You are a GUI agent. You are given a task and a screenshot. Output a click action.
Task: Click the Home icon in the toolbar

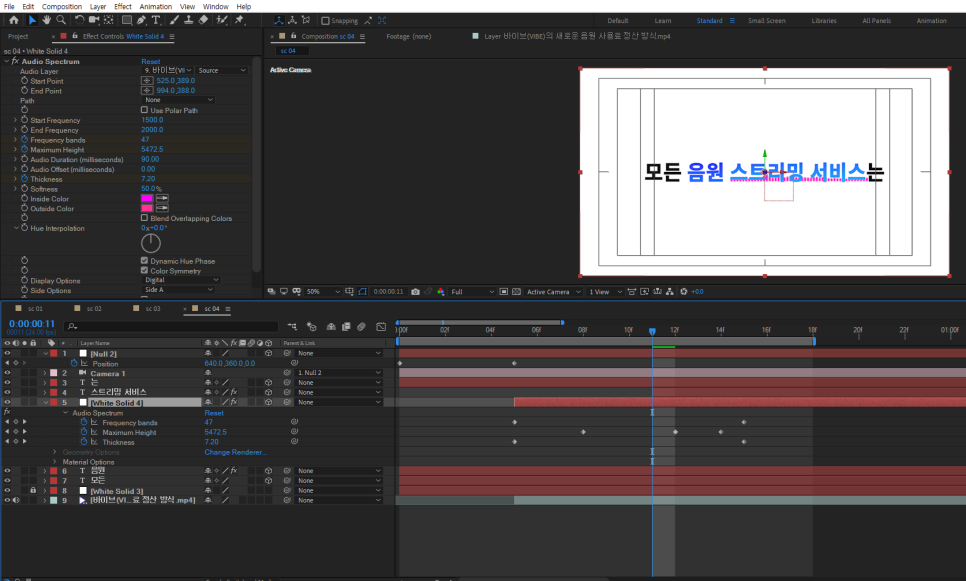pos(14,20)
